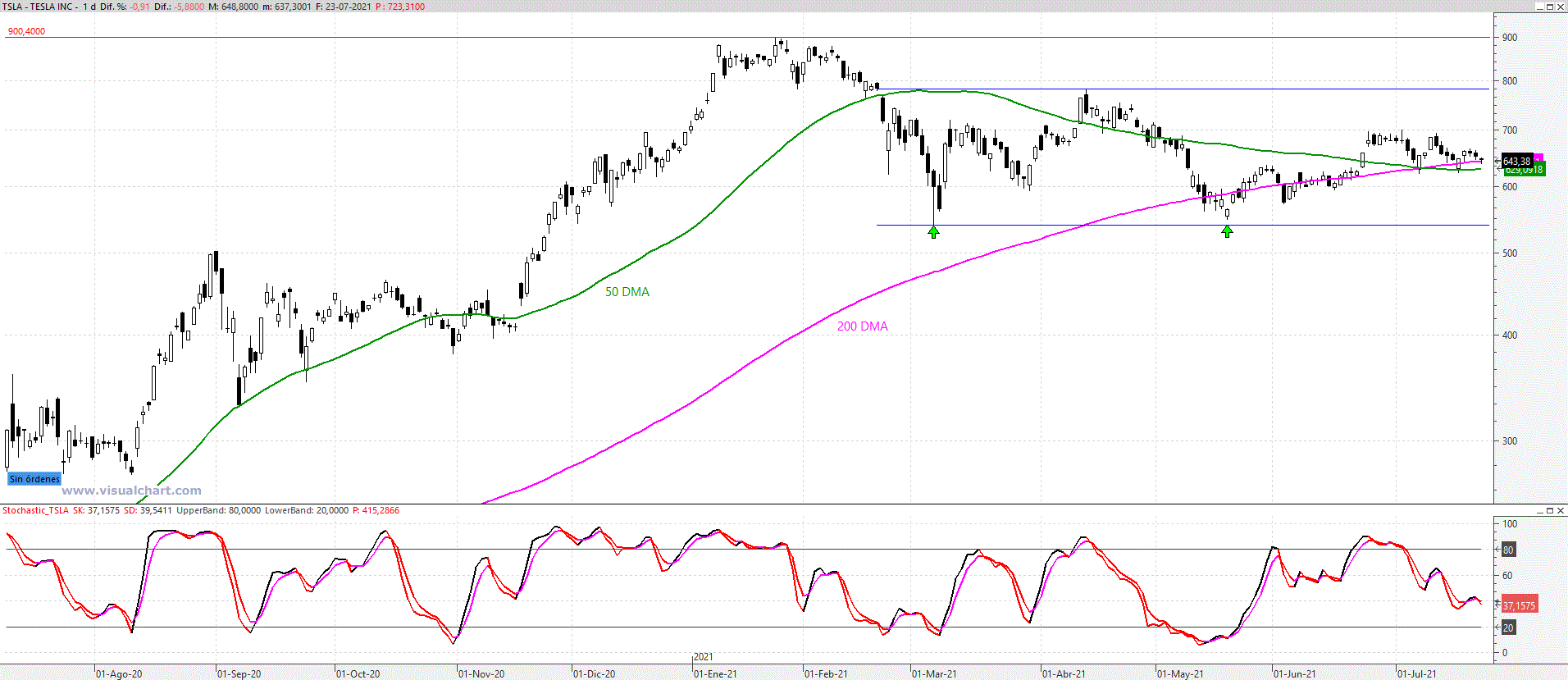Click the 60 stochastic axis label

[1507, 576]
